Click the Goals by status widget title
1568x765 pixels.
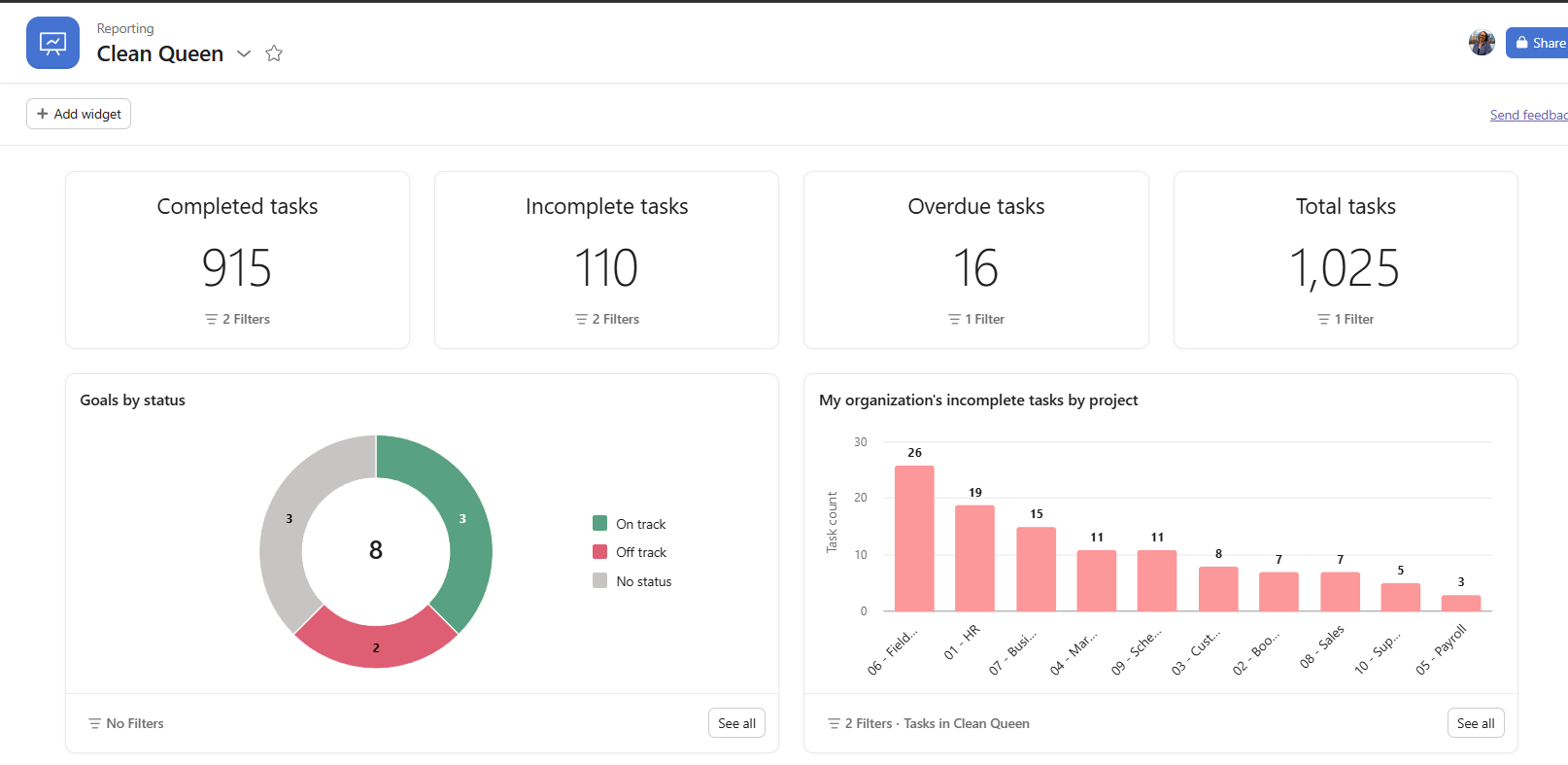tap(132, 400)
